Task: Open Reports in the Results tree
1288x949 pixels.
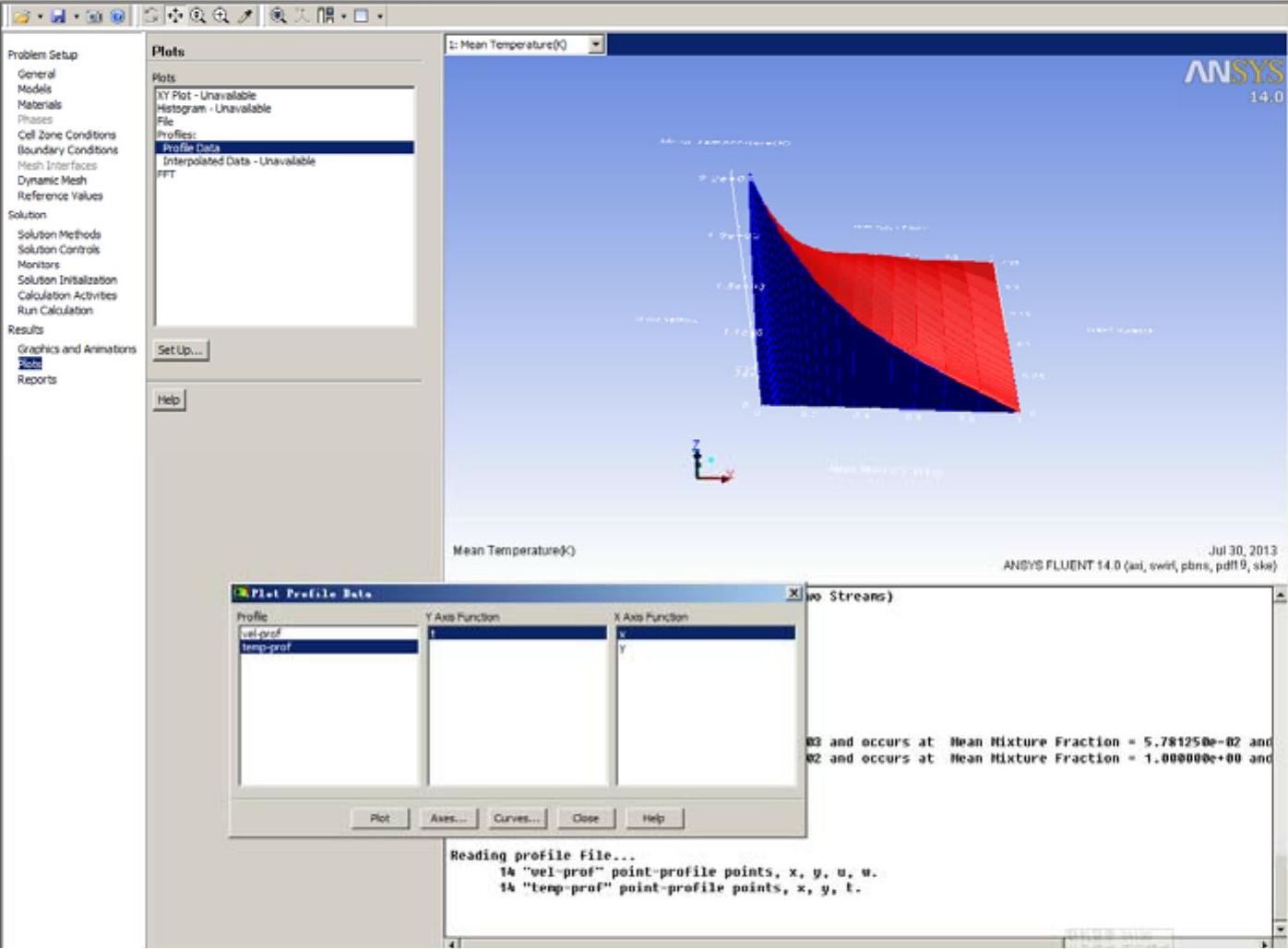Action: (x=37, y=380)
